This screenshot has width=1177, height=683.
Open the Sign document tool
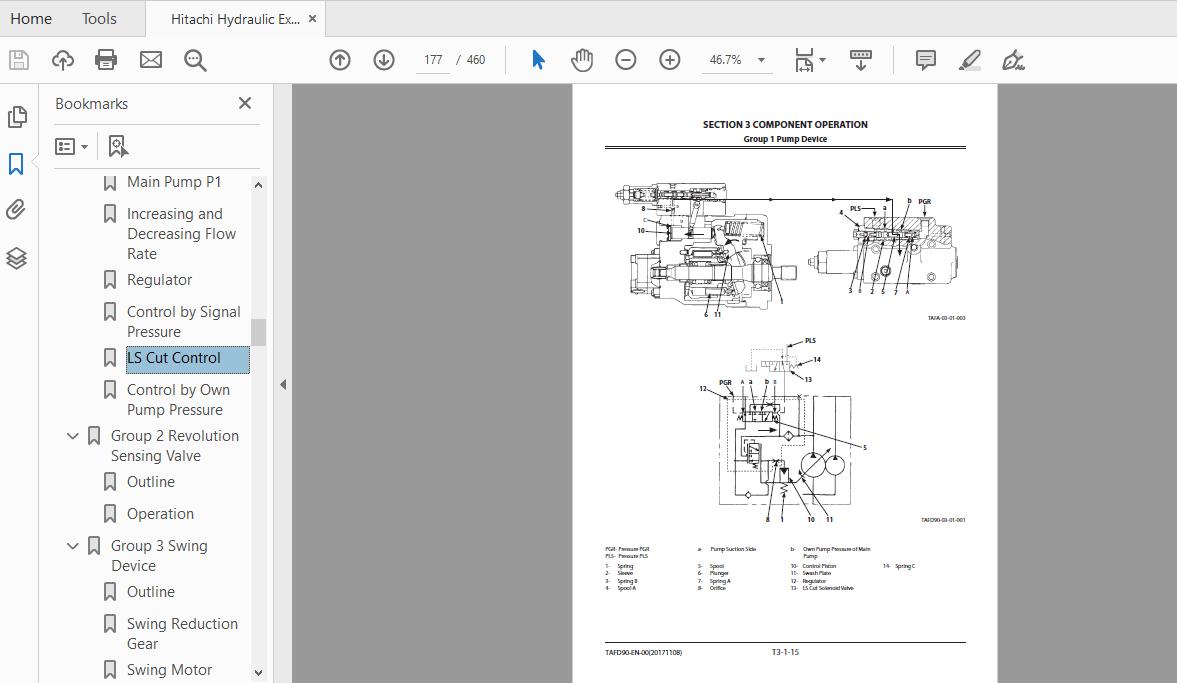1013,60
